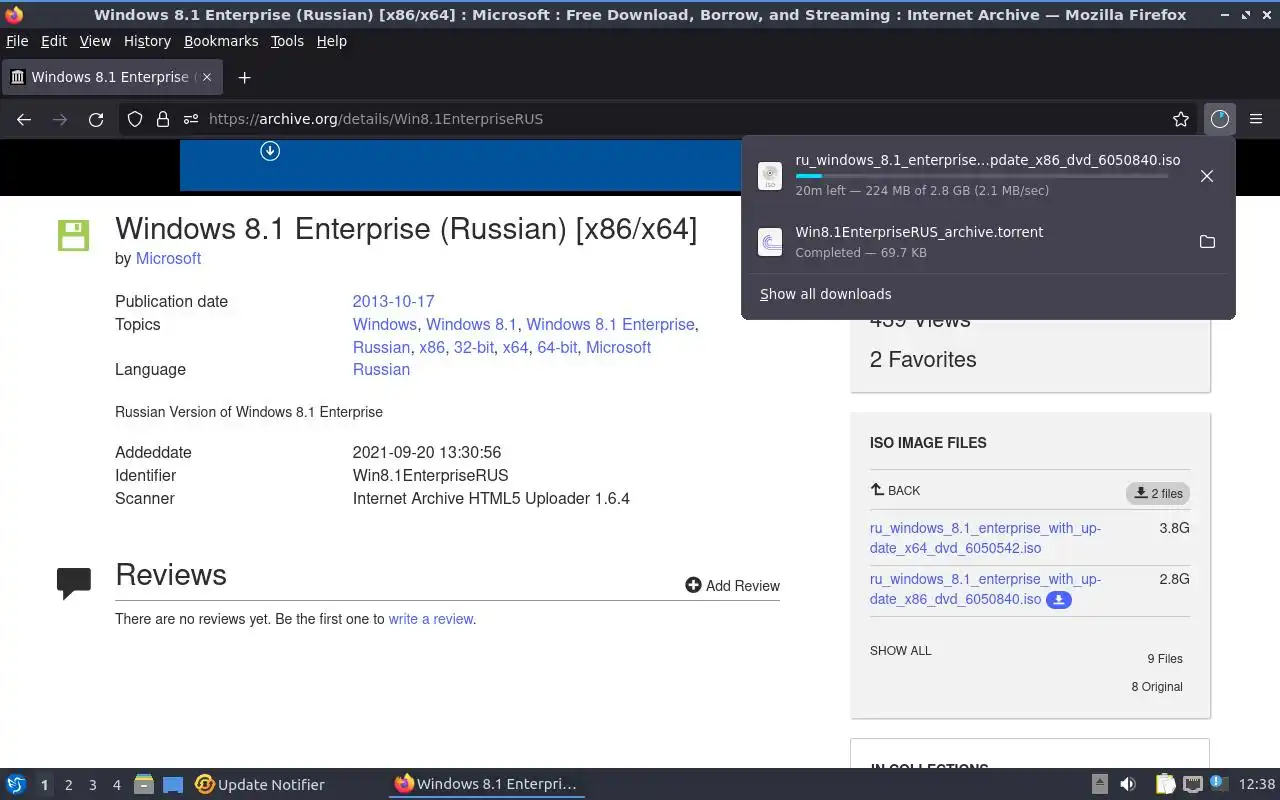Viewport: 1280px width, 800px height.
Task: Click the 'Win8.1EnterpriseRUS' identifier value
Action: [430, 475]
